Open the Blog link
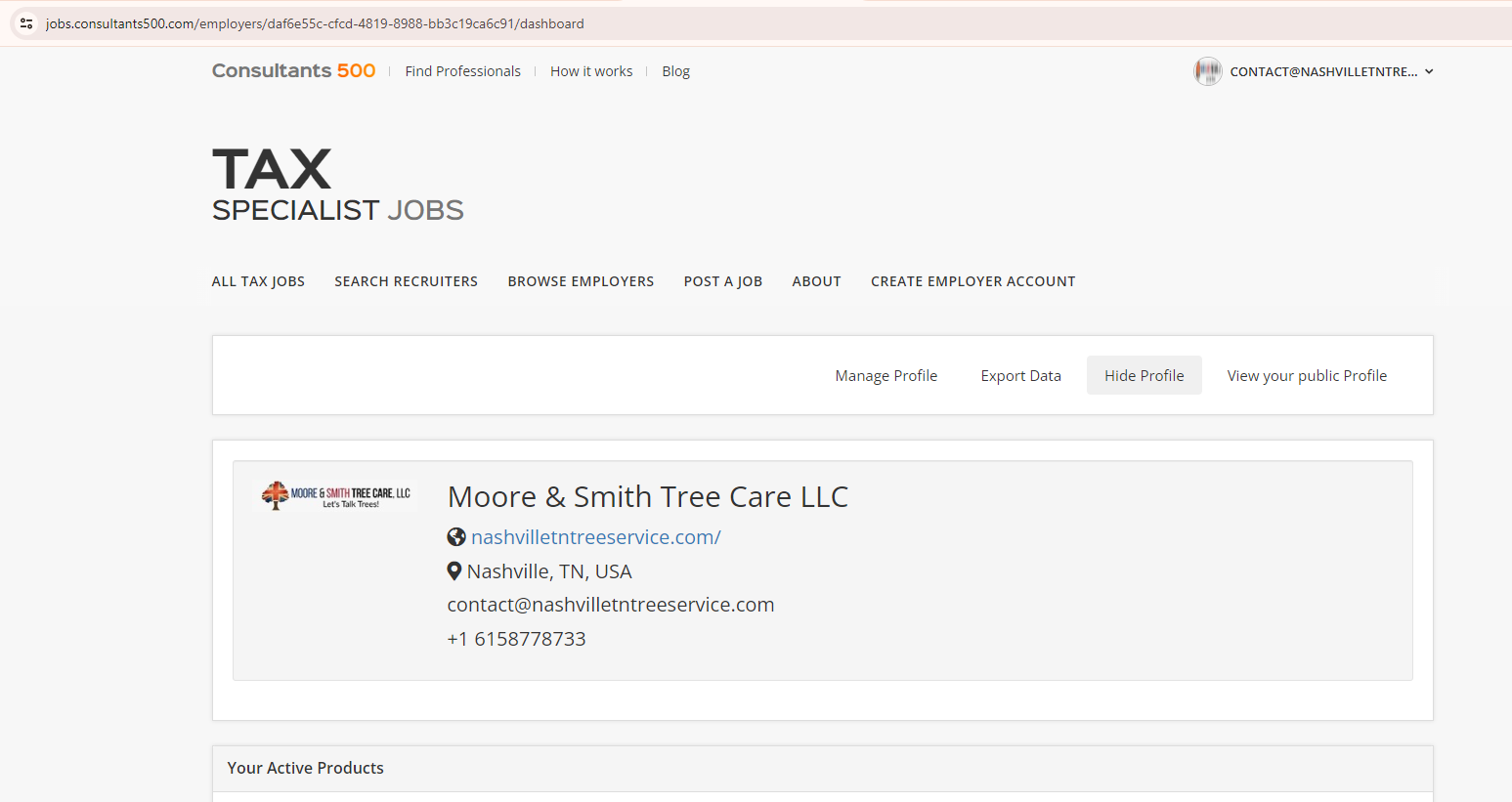 [x=675, y=71]
